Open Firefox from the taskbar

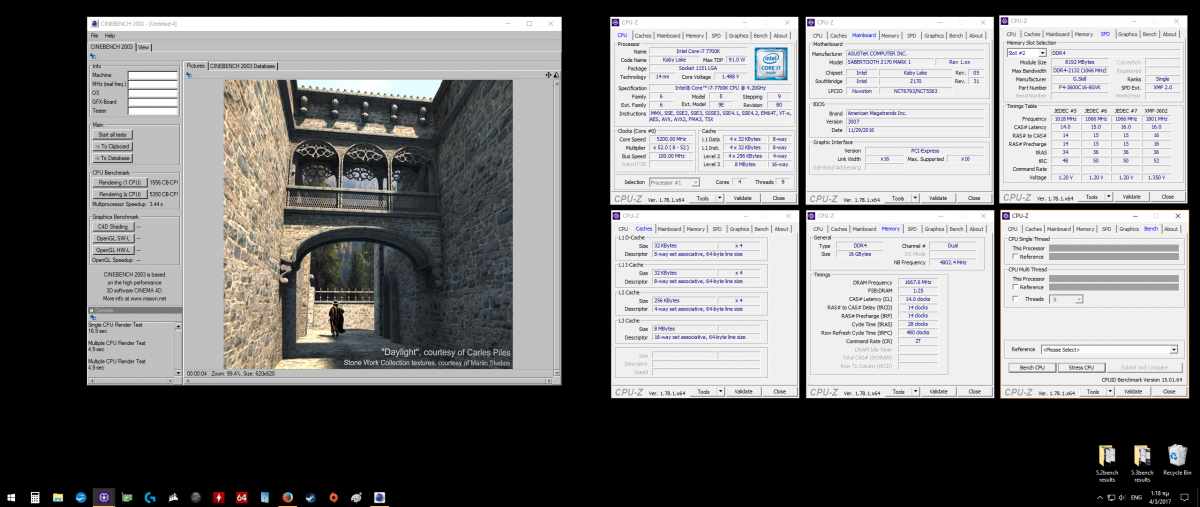pyautogui.click(x=287, y=497)
